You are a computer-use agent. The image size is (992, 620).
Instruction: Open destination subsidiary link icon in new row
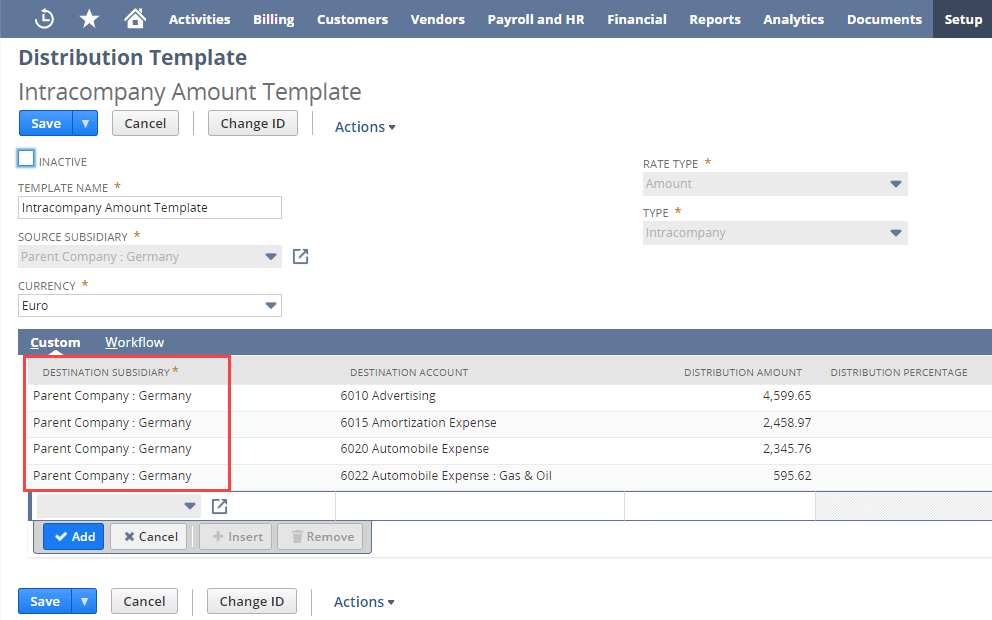click(220, 506)
